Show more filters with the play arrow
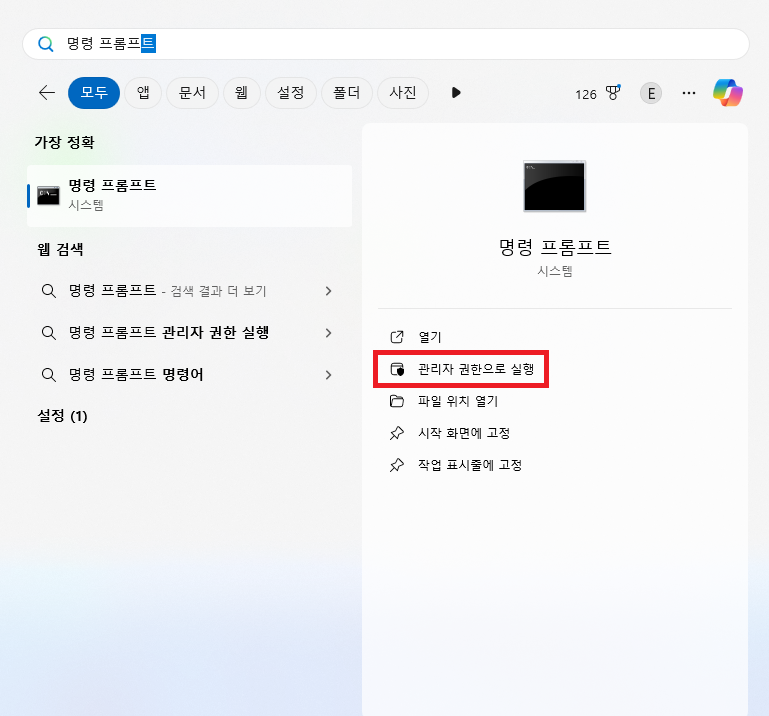Screen dimensions: 769x716 (456, 93)
